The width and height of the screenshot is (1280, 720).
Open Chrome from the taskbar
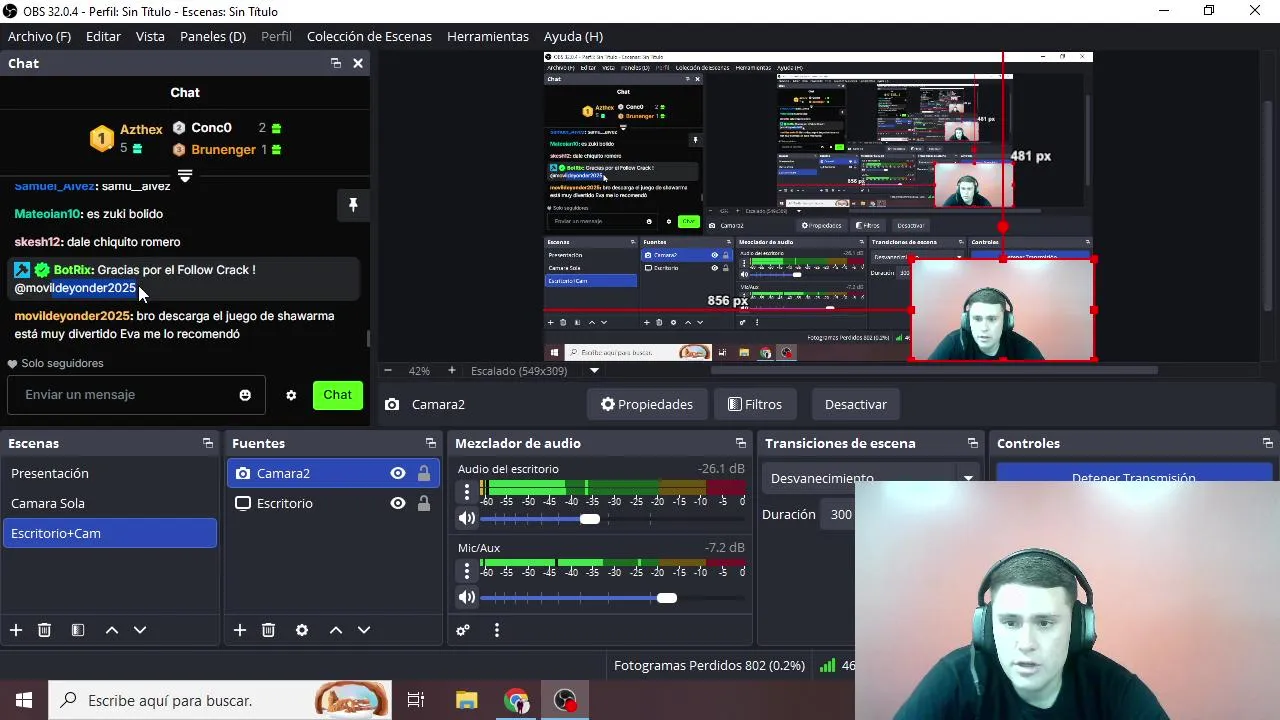pyautogui.click(x=516, y=700)
